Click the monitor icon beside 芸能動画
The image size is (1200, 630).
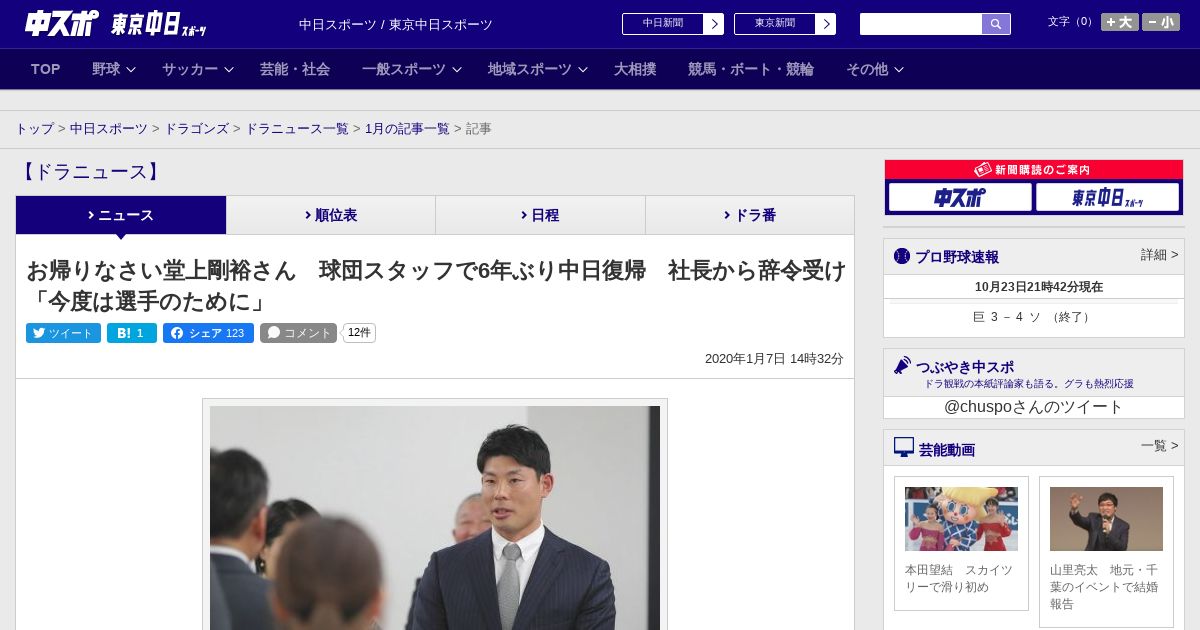coord(904,448)
